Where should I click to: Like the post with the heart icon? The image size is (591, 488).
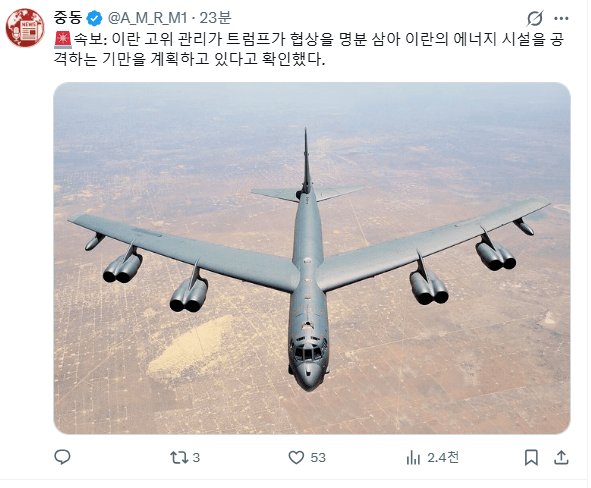[x=296, y=457]
